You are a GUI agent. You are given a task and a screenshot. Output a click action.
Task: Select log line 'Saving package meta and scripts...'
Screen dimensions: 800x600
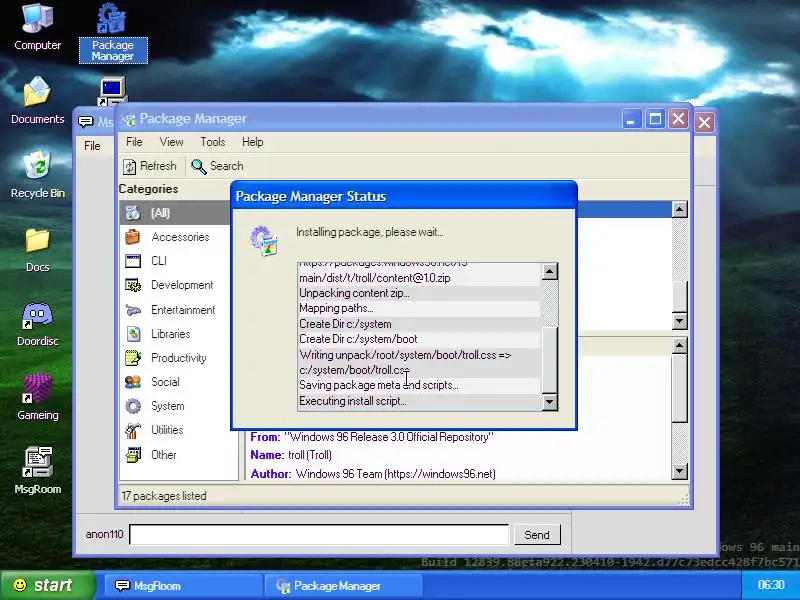pos(419,385)
